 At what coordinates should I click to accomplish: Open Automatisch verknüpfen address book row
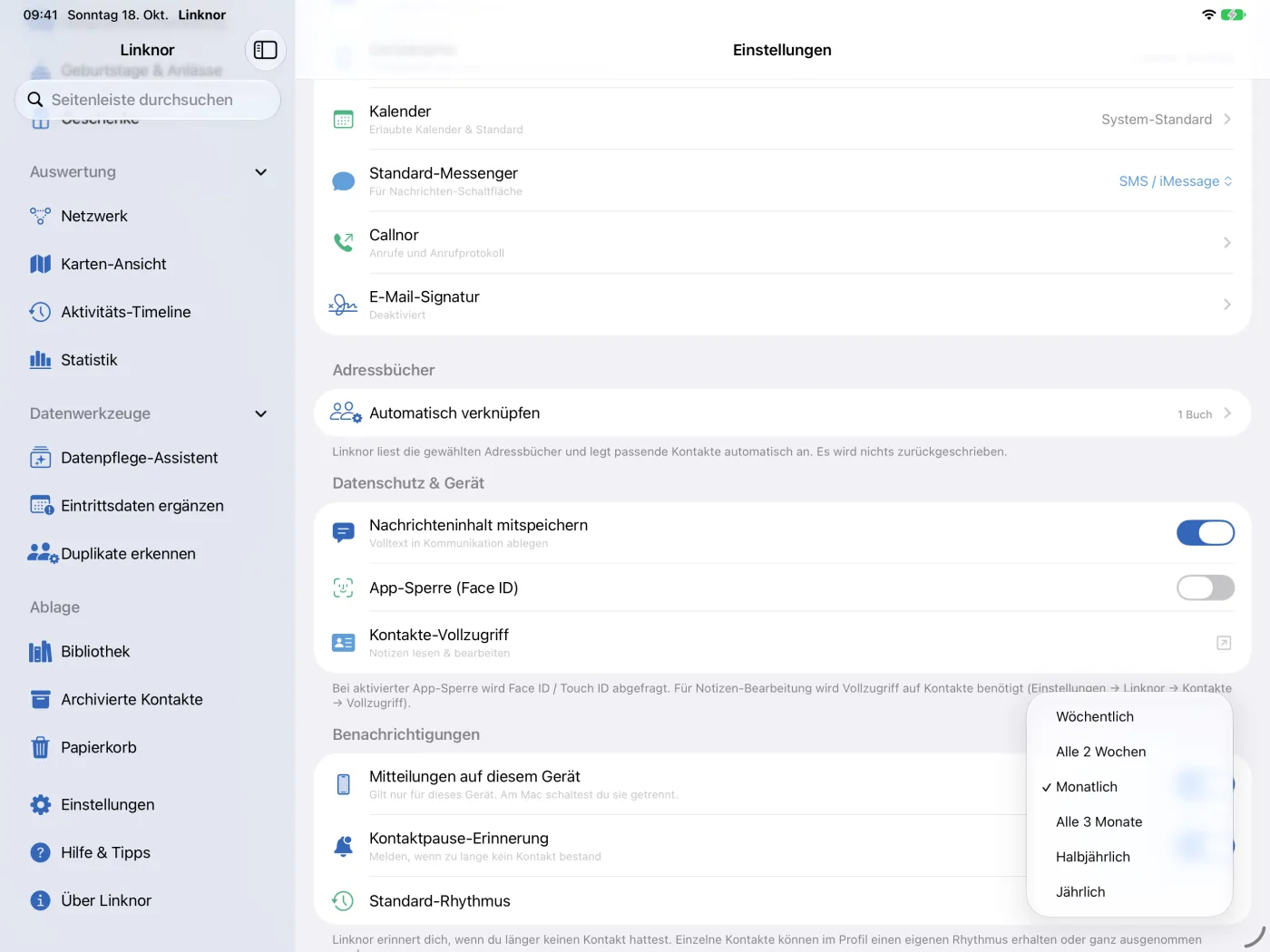(x=782, y=413)
